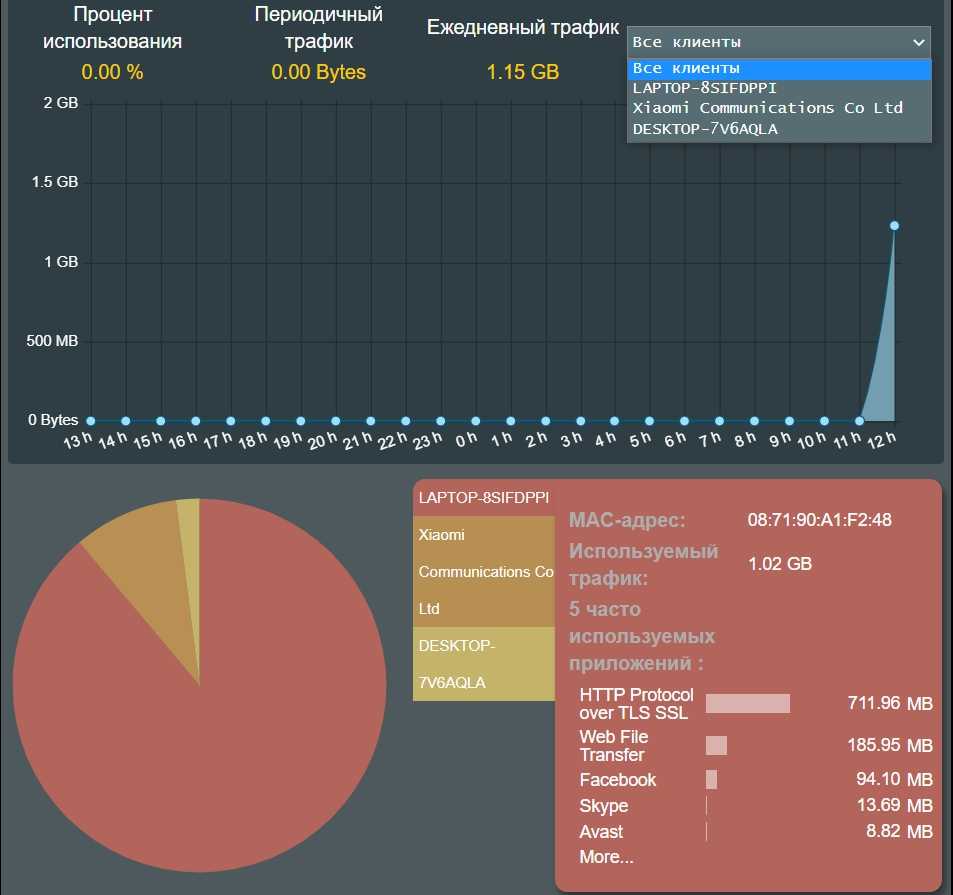This screenshot has width=953, height=895.
Task: Click the 0h data point on graph
Action: click(475, 421)
